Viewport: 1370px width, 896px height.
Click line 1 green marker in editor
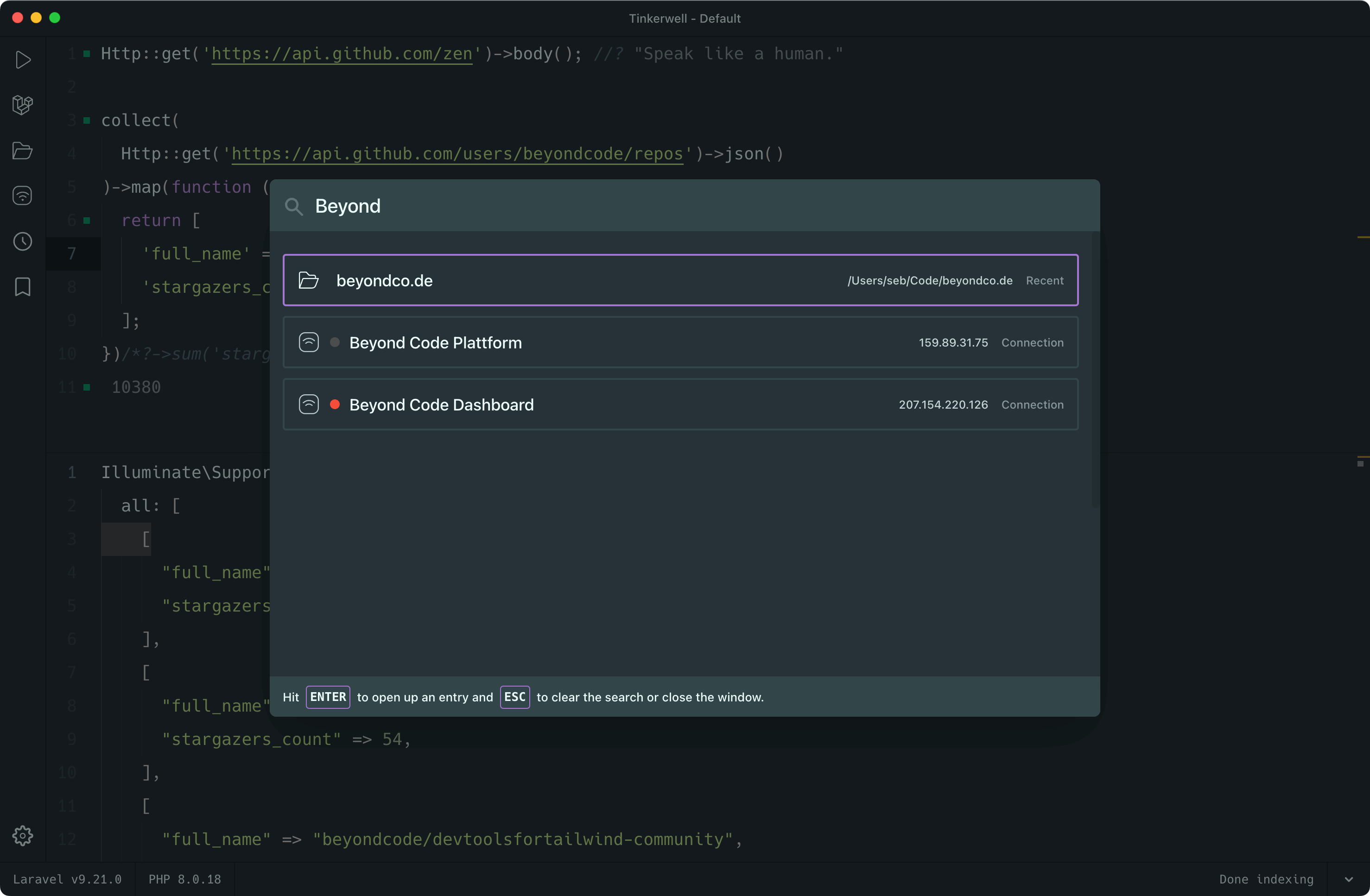pyautogui.click(x=86, y=54)
